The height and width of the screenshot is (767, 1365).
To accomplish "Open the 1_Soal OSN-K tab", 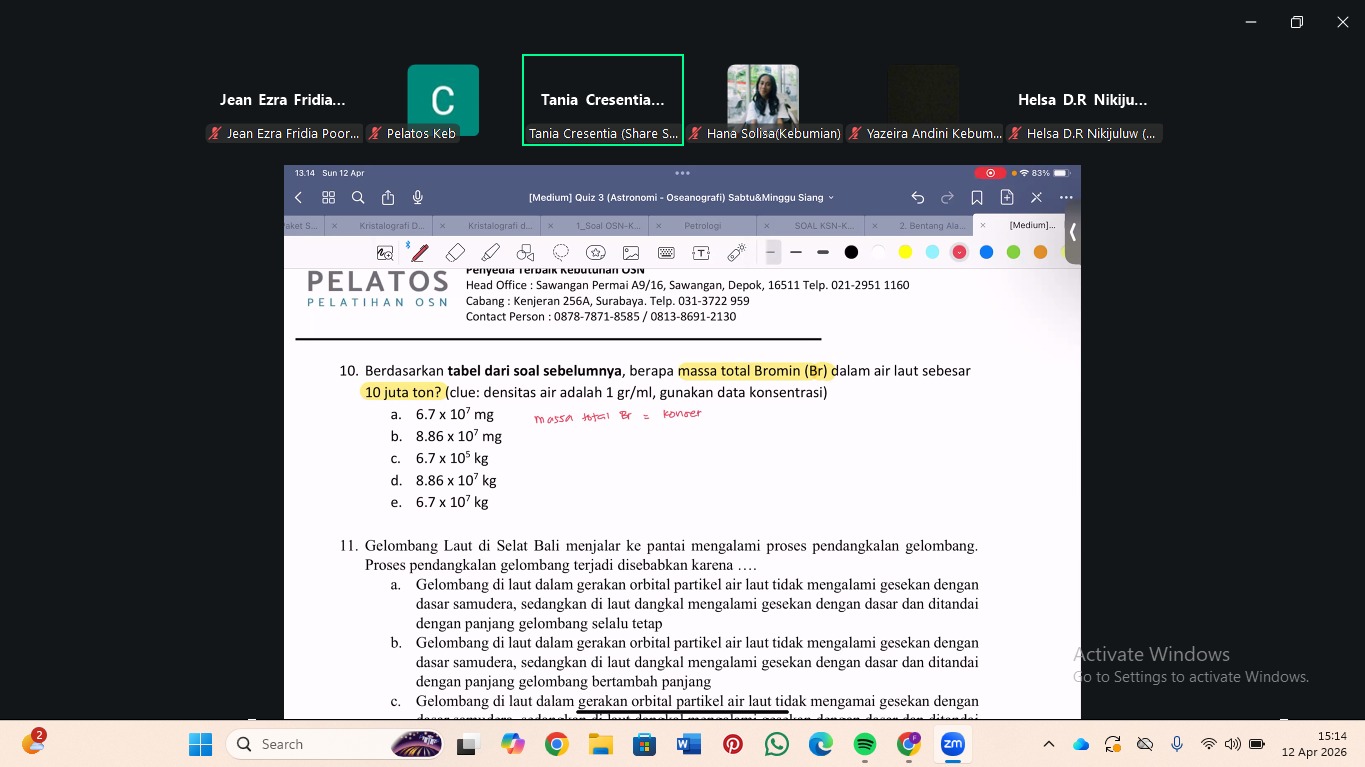I will [607, 226].
